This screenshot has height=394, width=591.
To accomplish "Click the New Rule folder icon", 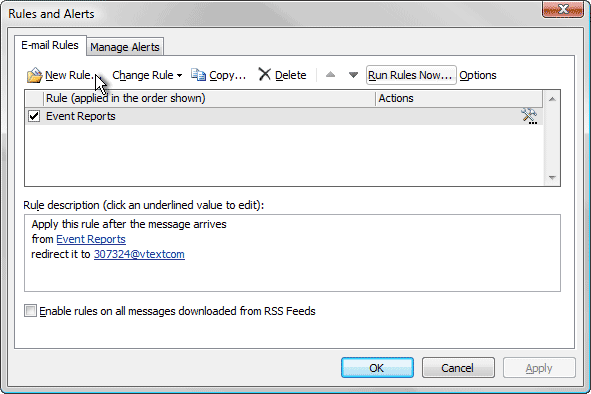I will coord(34,75).
